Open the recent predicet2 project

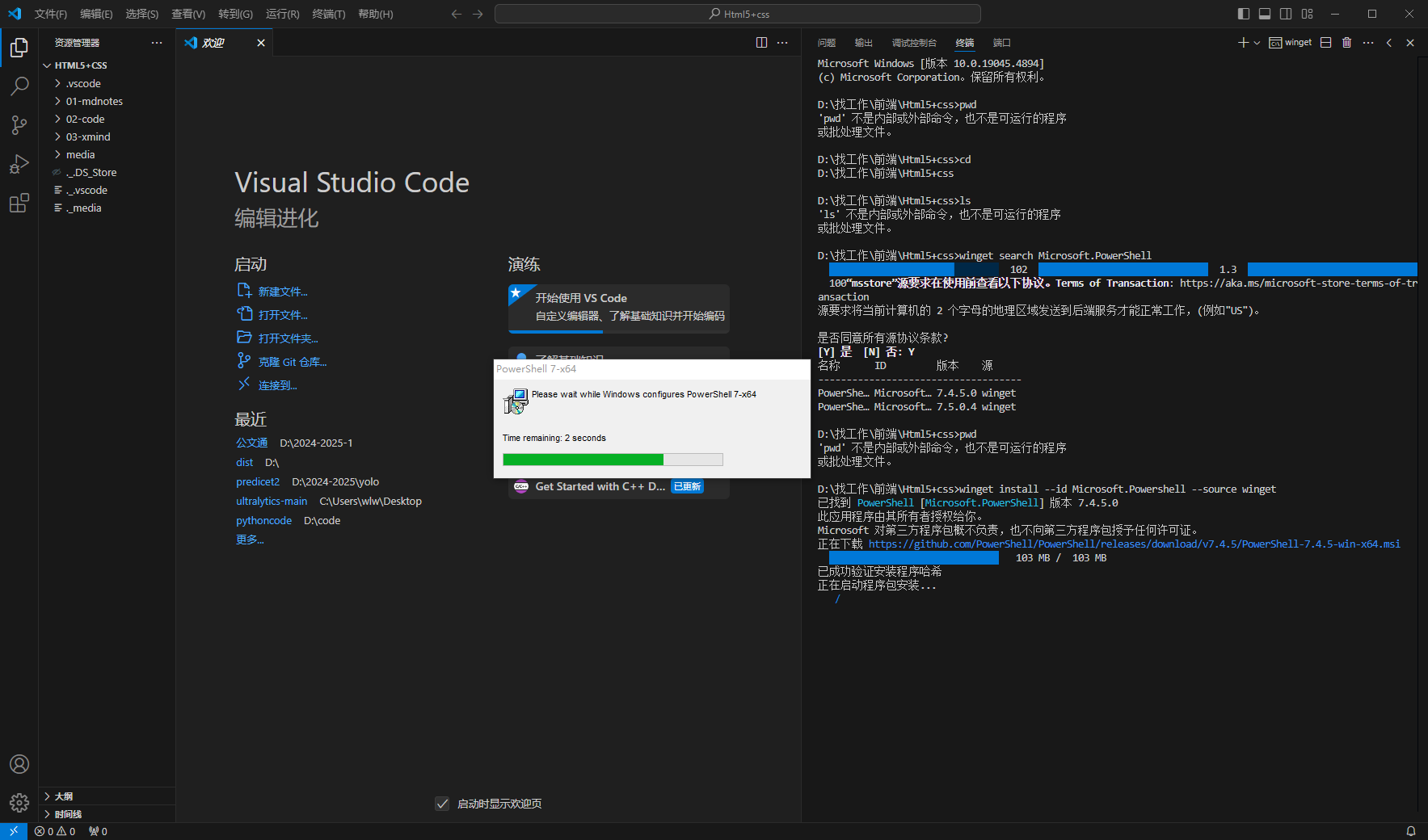(258, 481)
